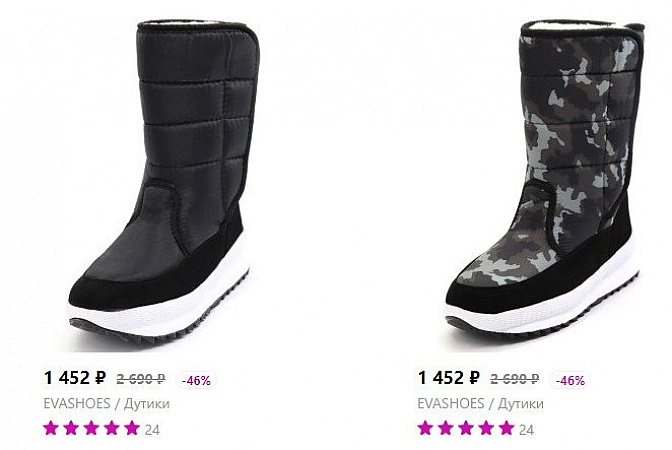
Task: Click the third rating star under black boot
Action: [x=92, y=429]
